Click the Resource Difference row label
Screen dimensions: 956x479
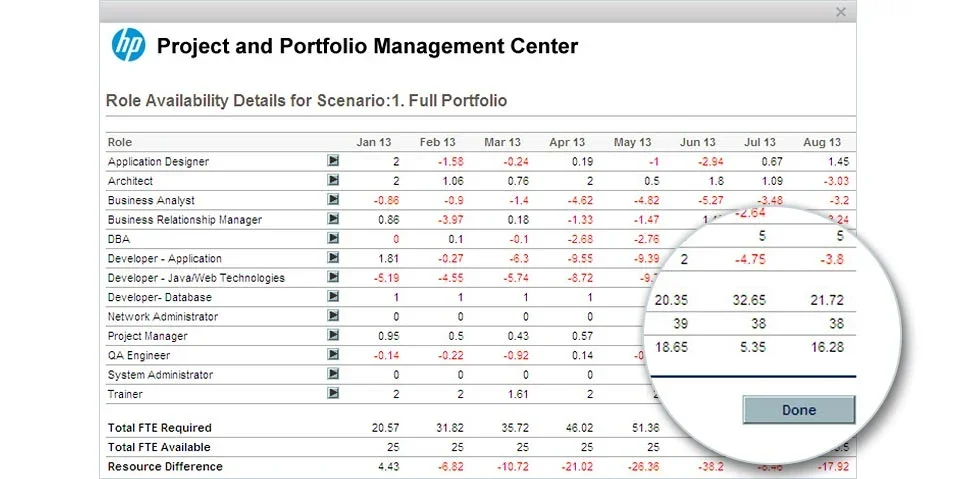[165, 466]
